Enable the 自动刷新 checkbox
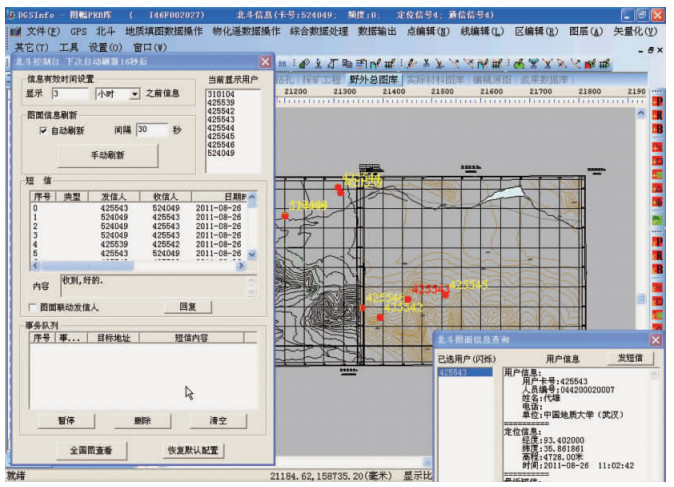 coord(43,131)
